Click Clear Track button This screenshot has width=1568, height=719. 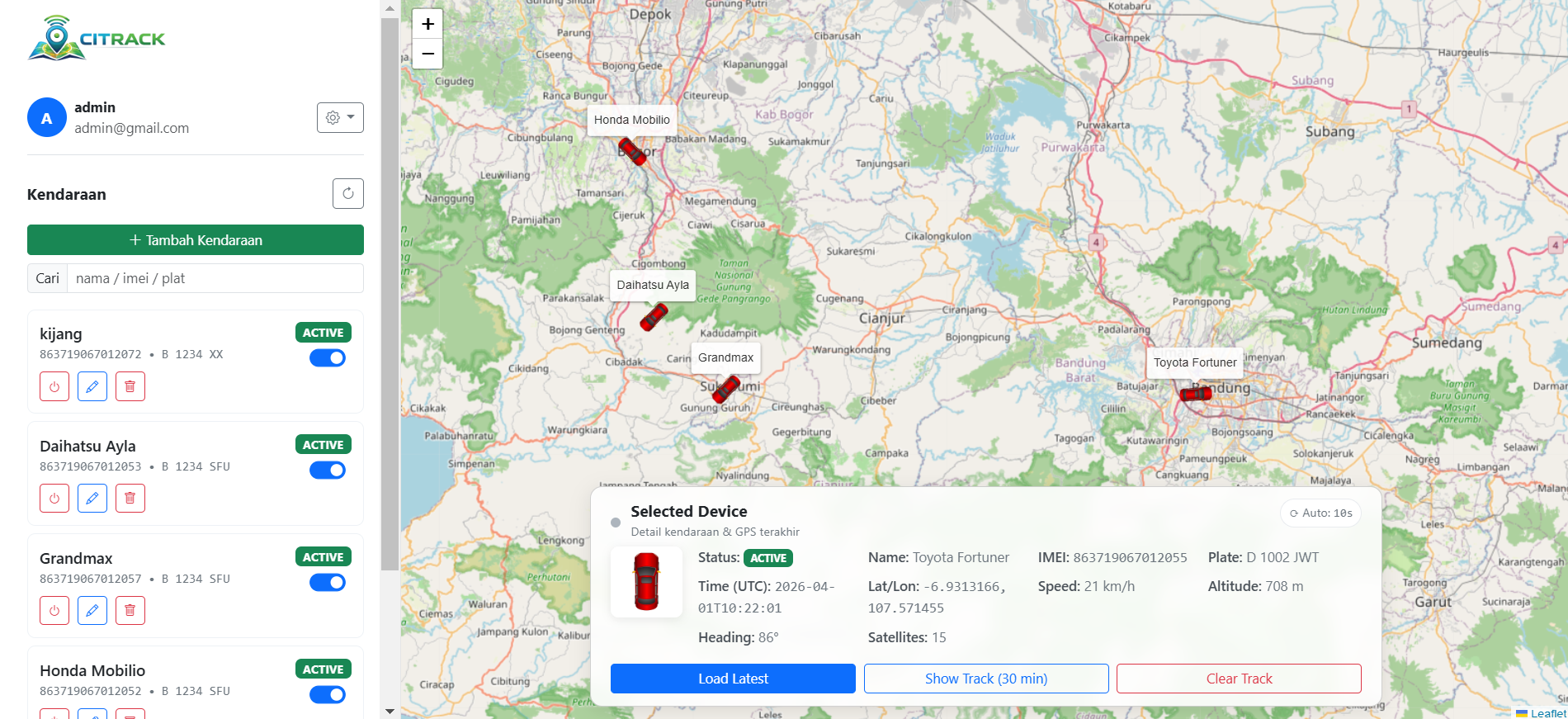1239,679
